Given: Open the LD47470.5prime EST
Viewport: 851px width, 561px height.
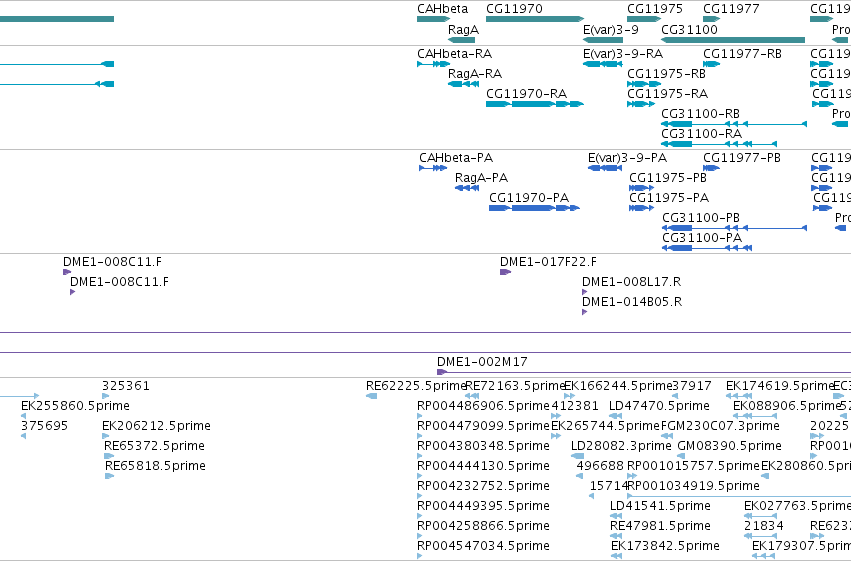Looking at the screenshot, I should [615, 416].
